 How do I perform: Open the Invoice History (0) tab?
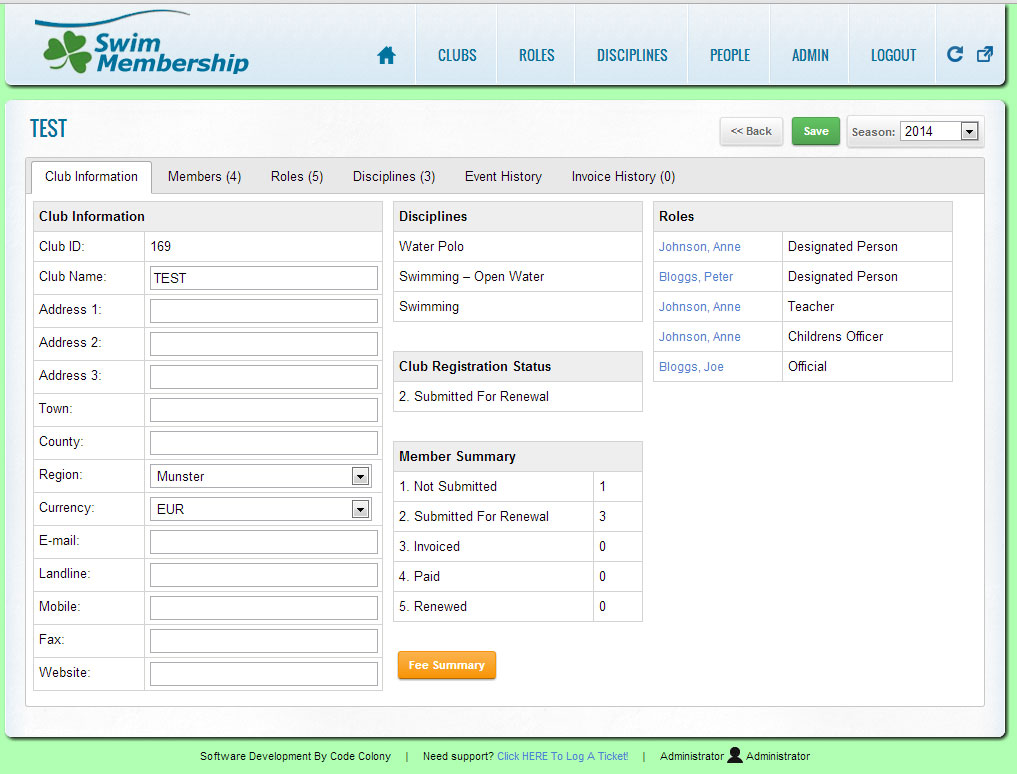(623, 177)
